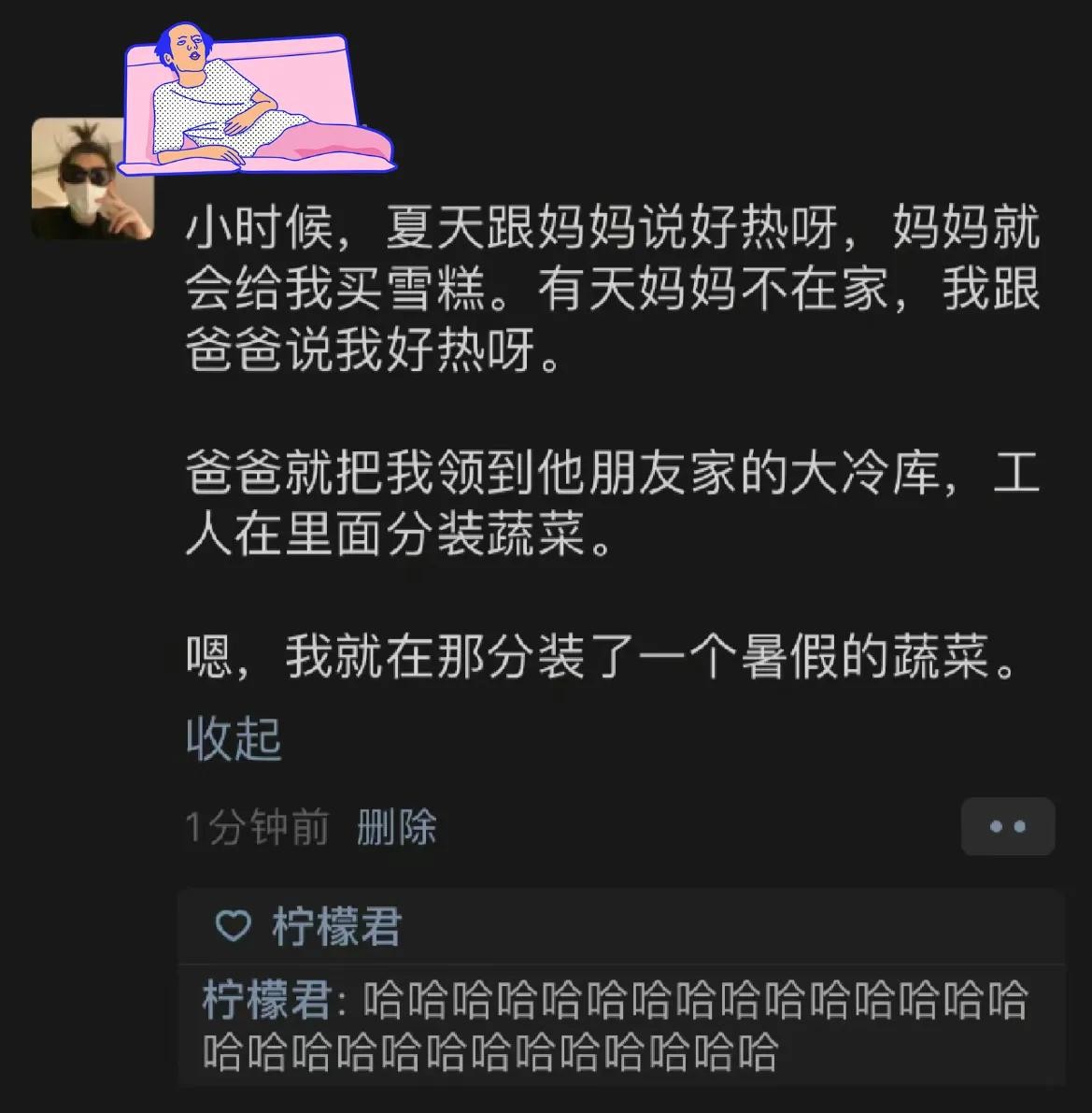Viewport: 1092px width, 1113px height.
Task: Open 柠檬君's profile from the likes row
Action: [336, 925]
